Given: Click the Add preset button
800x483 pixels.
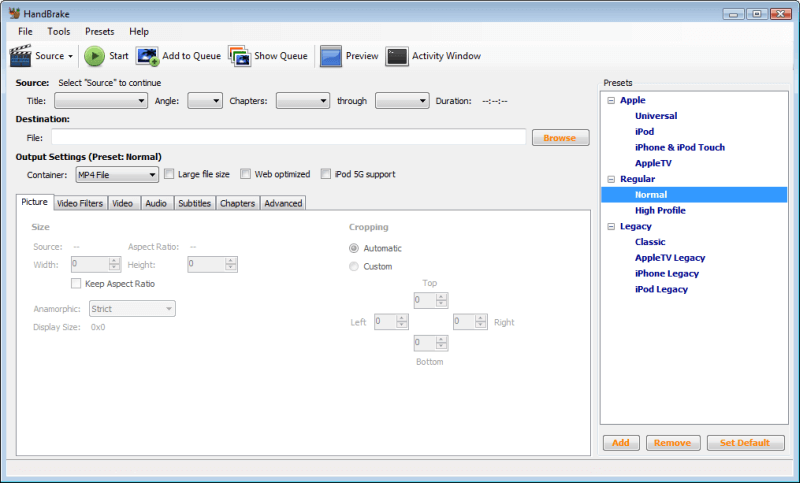Looking at the screenshot, I should [621, 443].
